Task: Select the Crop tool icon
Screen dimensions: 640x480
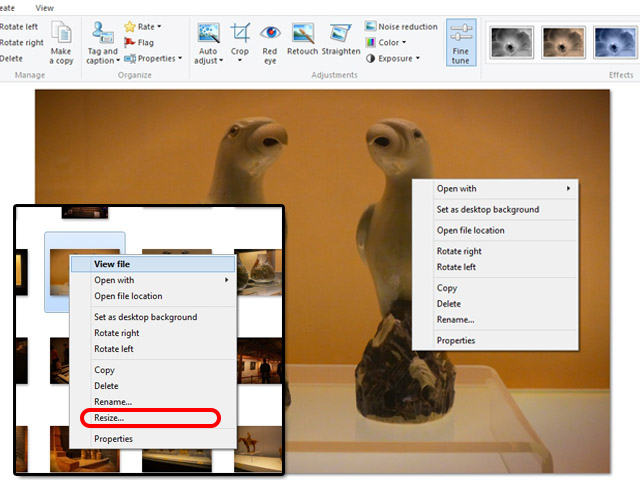Action: click(x=240, y=33)
